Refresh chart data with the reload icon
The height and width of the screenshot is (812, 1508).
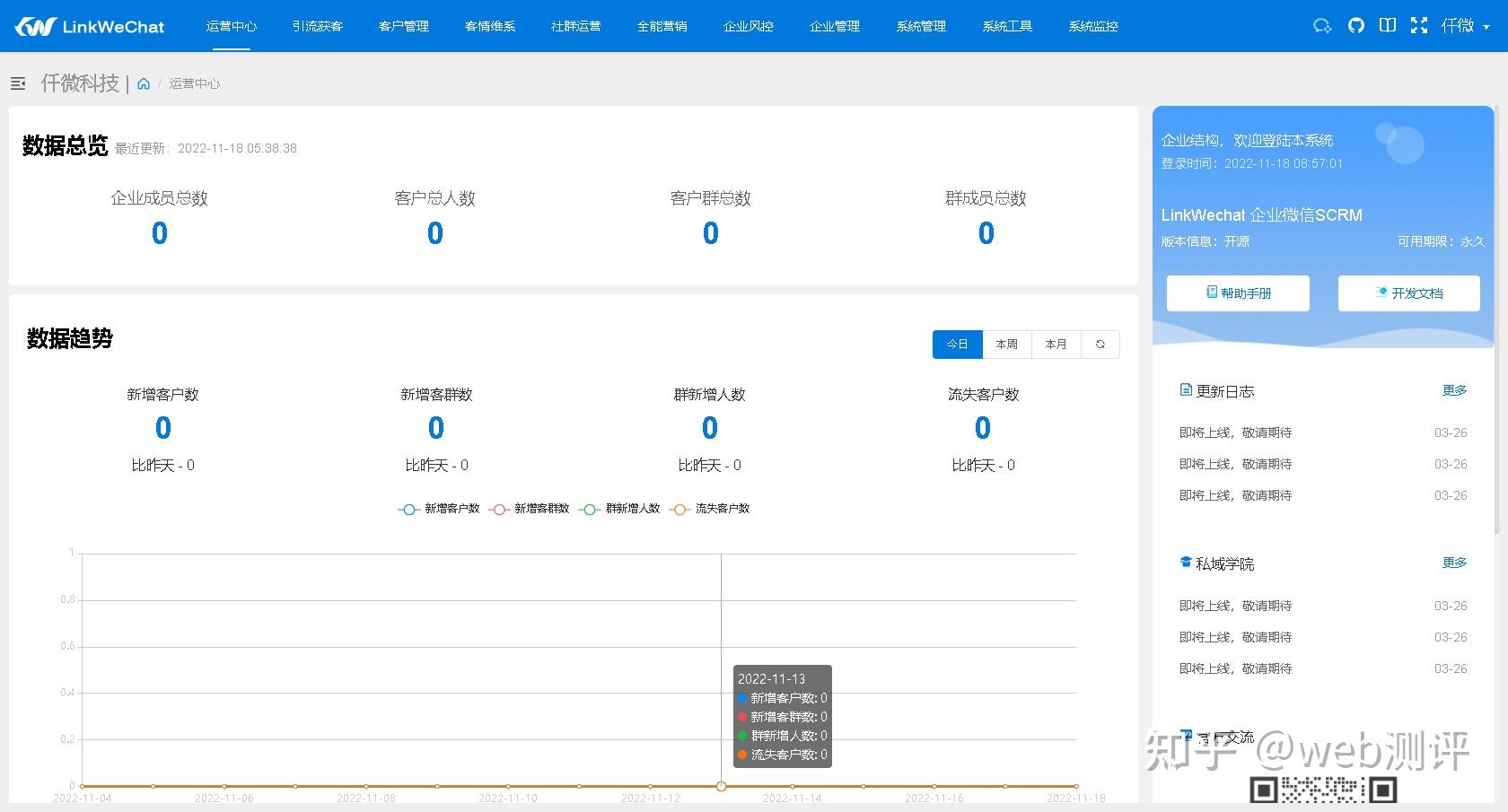click(x=1100, y=344)
